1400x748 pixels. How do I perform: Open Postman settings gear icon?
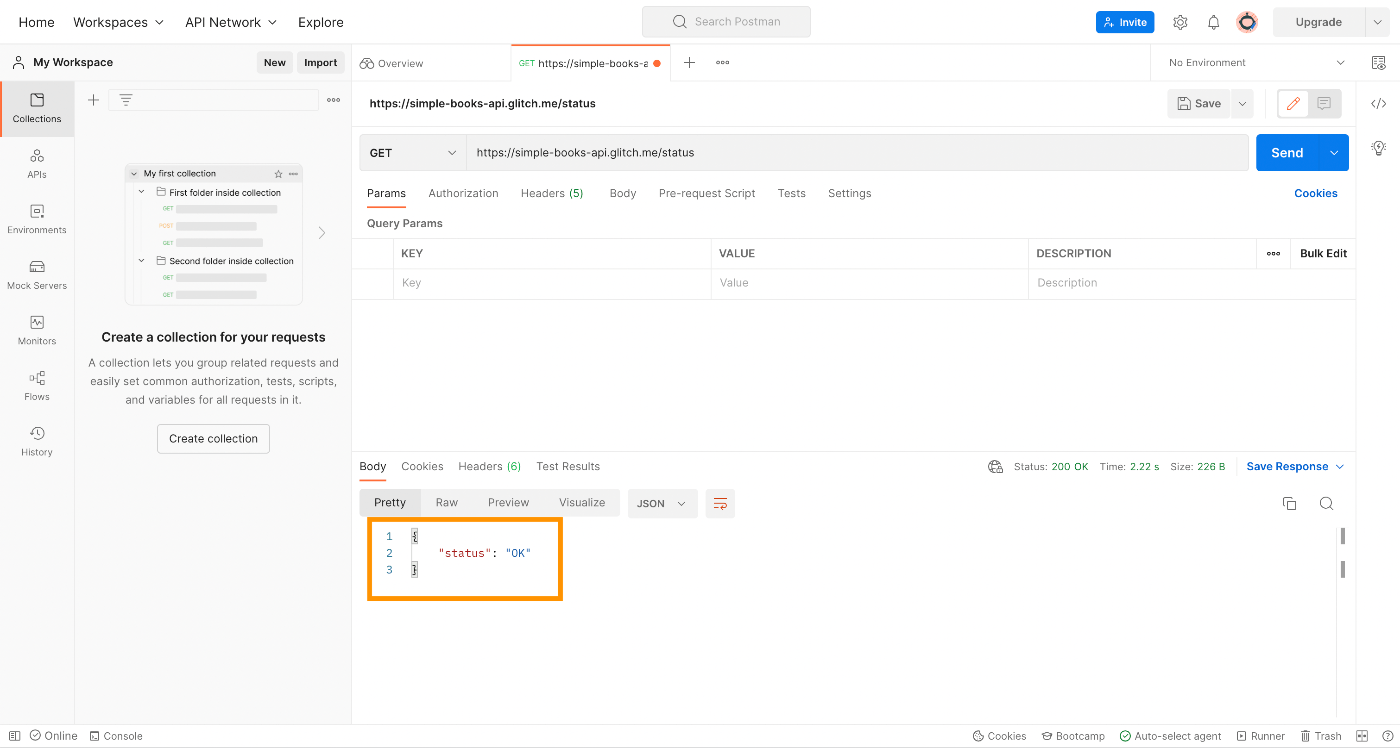pos(1180,22)
